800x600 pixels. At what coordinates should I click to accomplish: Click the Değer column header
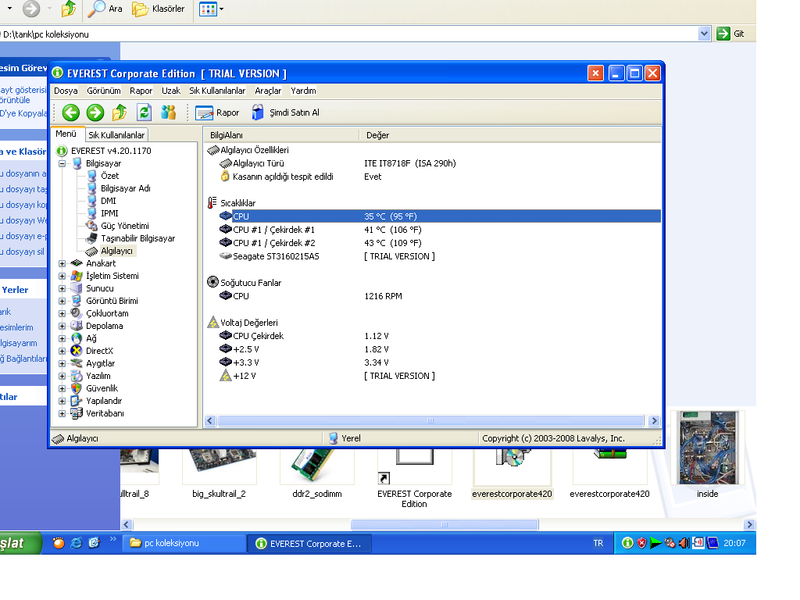coord(378,135)
